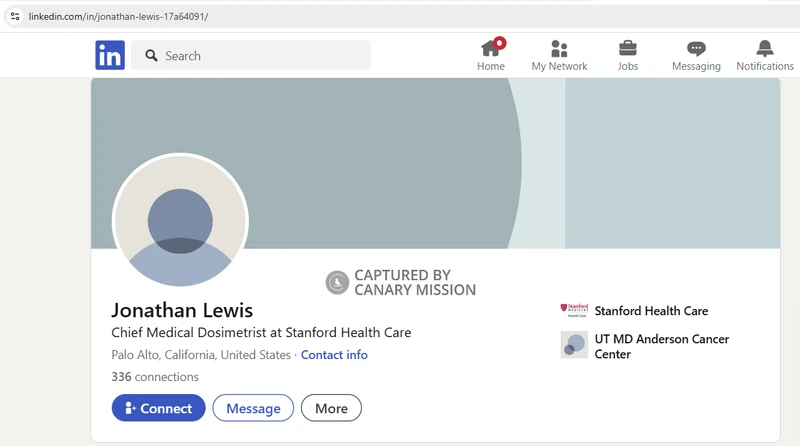Click the Palo Alto, California location text
Image resolution: width=800 pixels, height=446 pixels.
pos(201,355)
